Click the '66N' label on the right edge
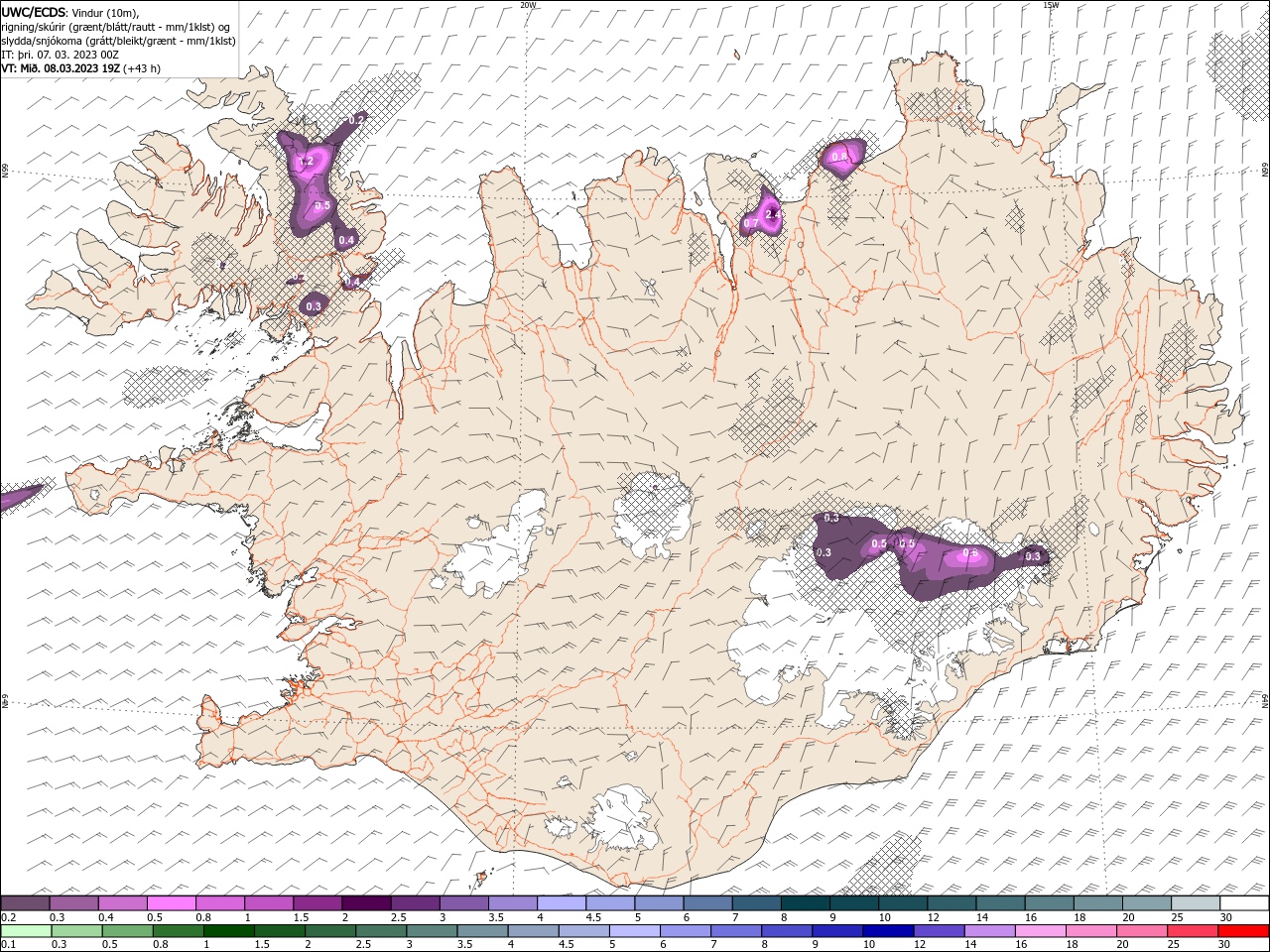Viewport: 1270px width, 952px height. click(x=1265, y=171)
